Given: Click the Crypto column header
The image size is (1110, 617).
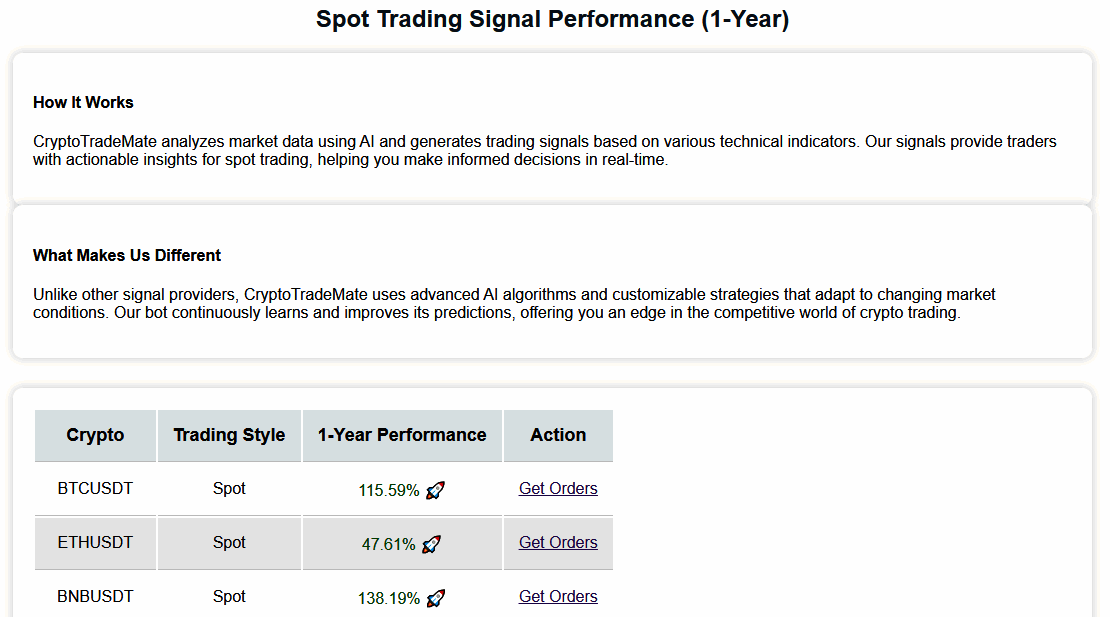Looking at the screenshot, I should pos(95,435).
